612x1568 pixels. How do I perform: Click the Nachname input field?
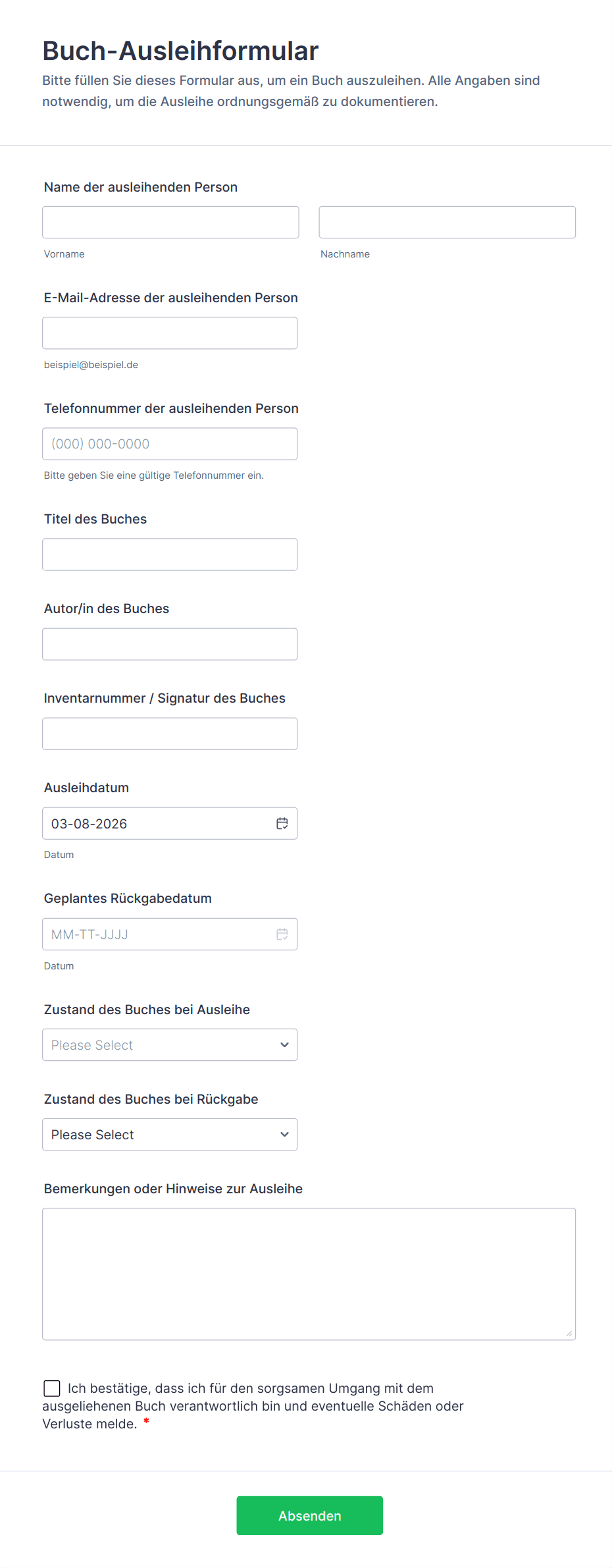click(447, 223)
